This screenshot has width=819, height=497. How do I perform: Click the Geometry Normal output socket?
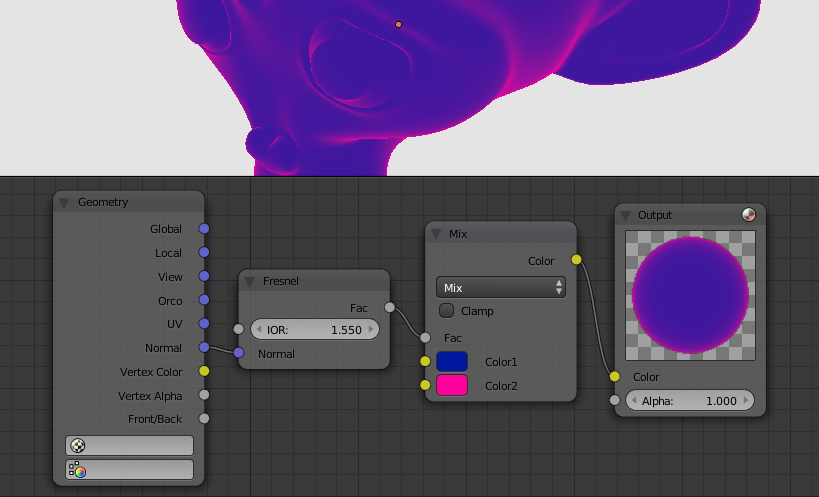point(204,347)
